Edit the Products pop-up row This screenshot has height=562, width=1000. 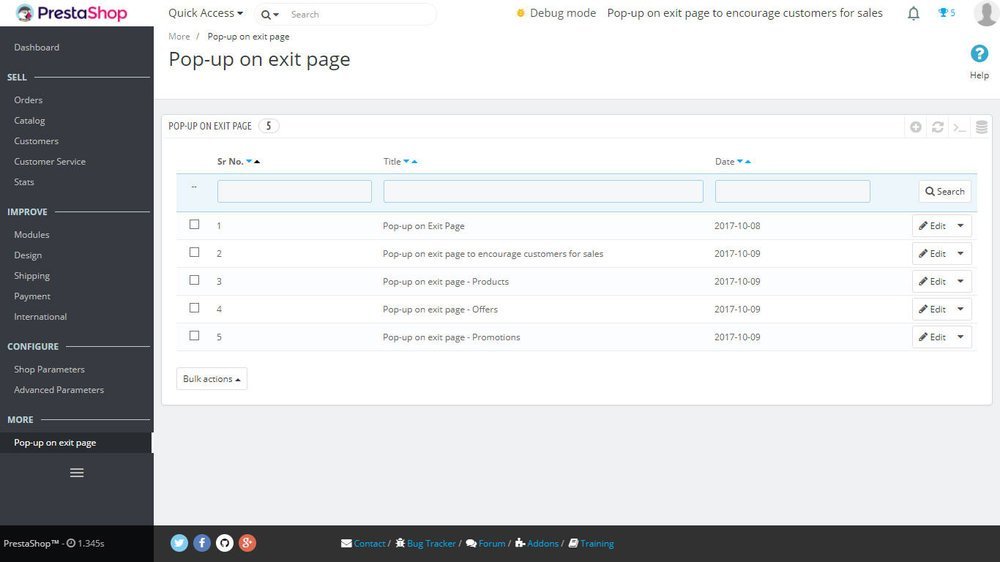[x=932, y=281]
